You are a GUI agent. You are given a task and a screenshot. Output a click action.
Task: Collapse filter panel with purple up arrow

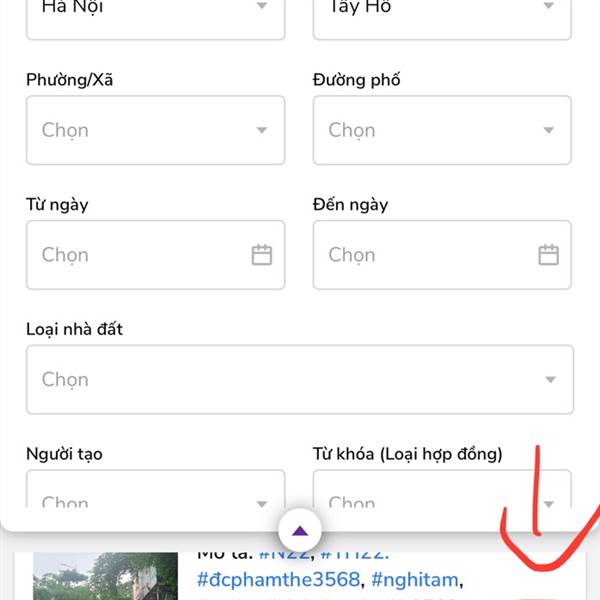[x=300, y=531]
